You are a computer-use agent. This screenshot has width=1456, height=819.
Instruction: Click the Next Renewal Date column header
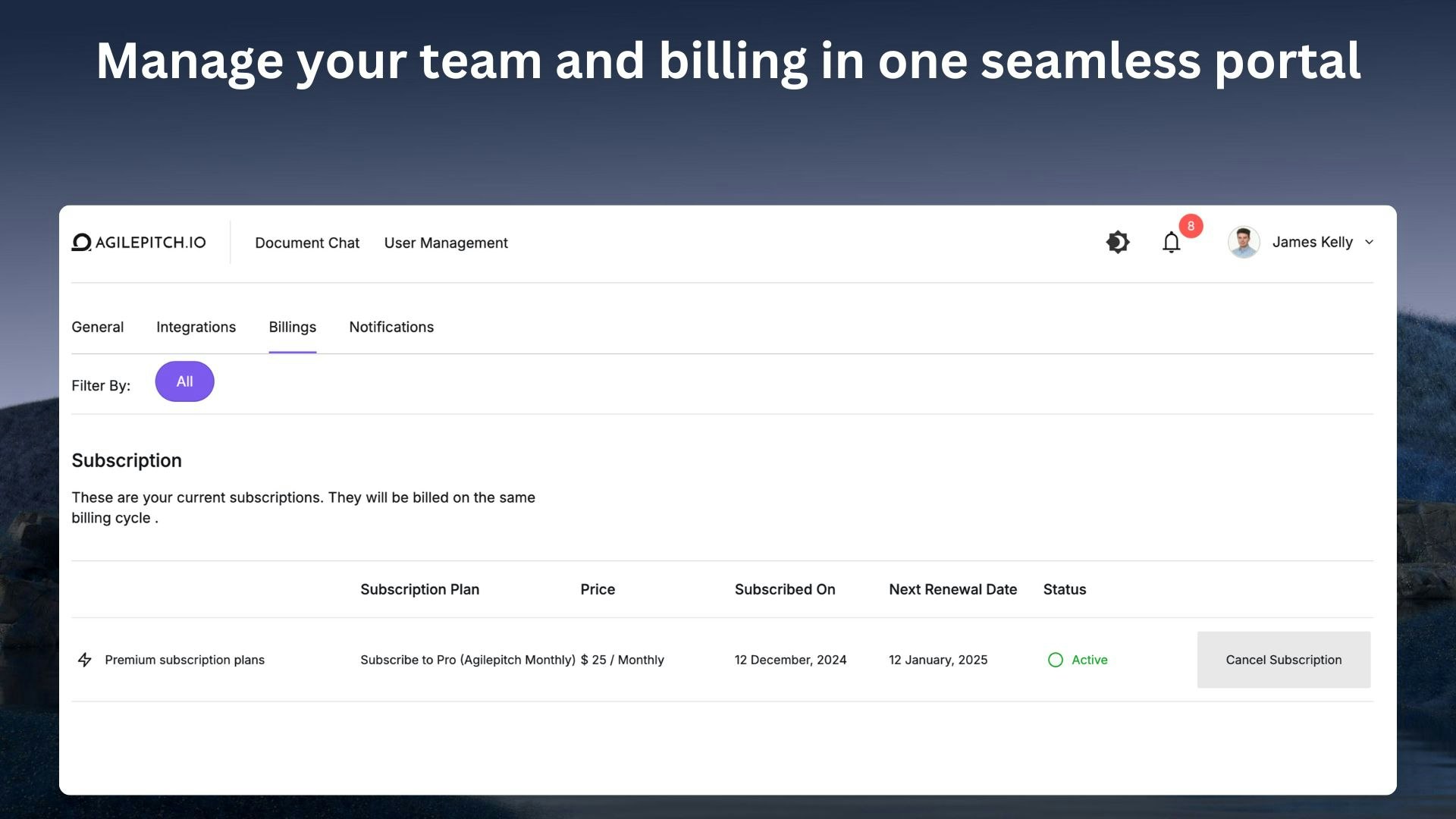pos(952,590)
